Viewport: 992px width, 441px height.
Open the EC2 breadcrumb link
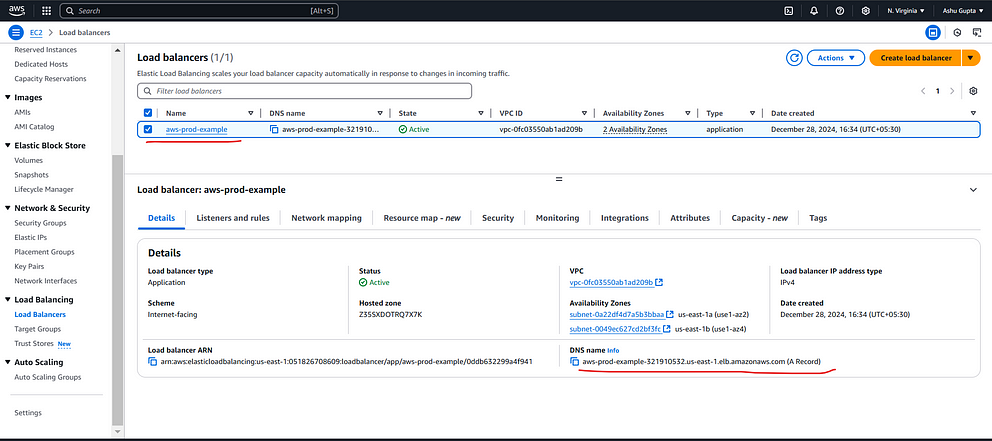click(36, 32)
